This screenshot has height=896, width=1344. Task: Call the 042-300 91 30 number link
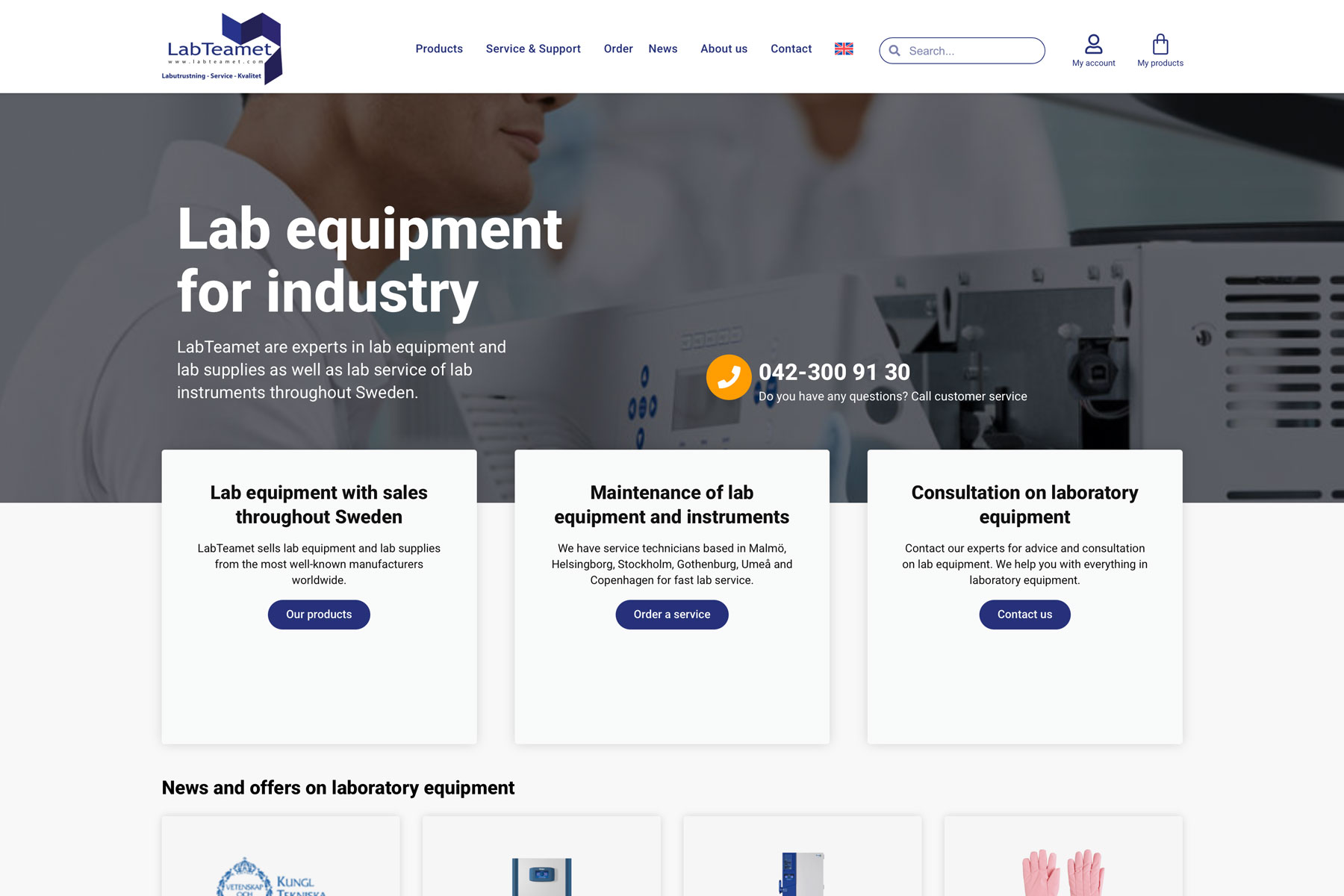834,372
